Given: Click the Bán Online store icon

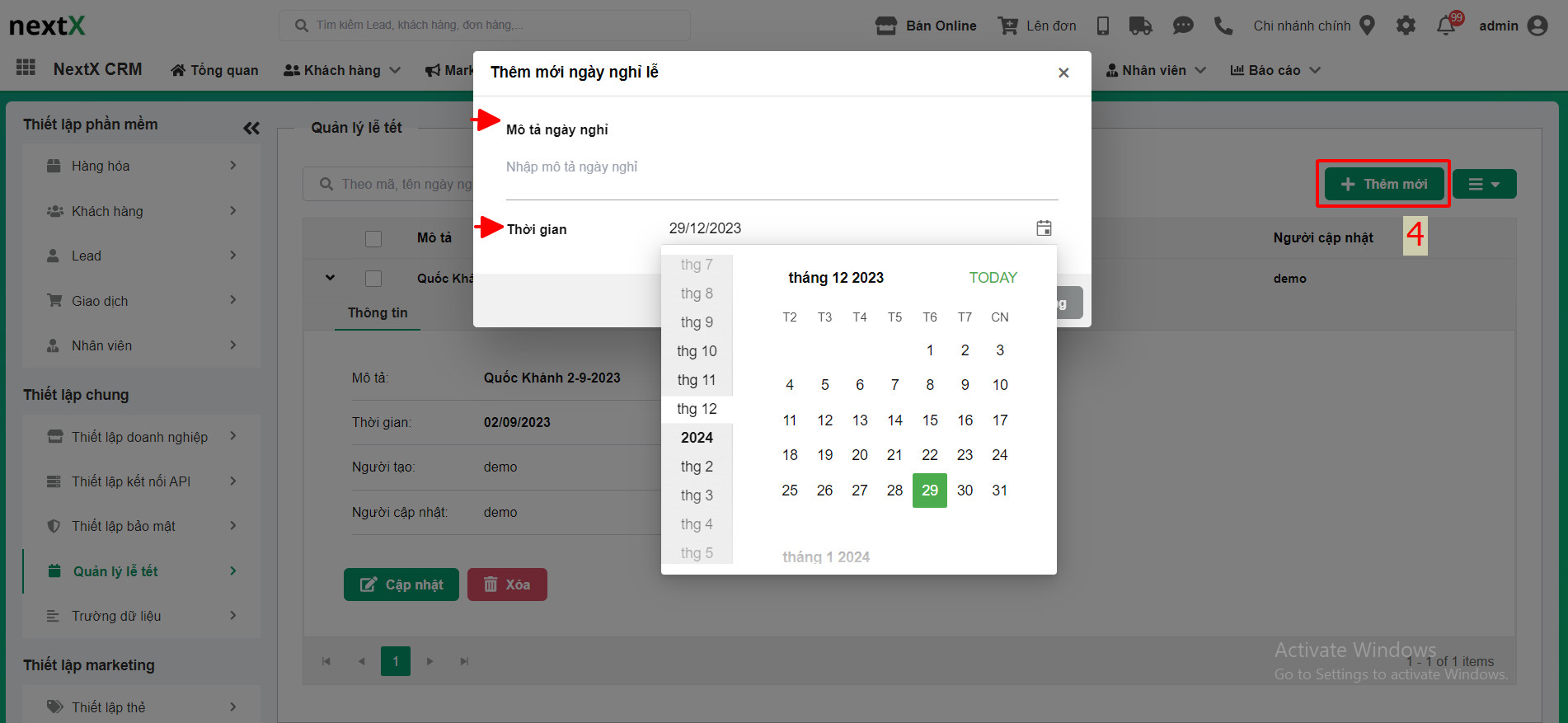Looking at the screenshot, I should [x=886, y=26].
